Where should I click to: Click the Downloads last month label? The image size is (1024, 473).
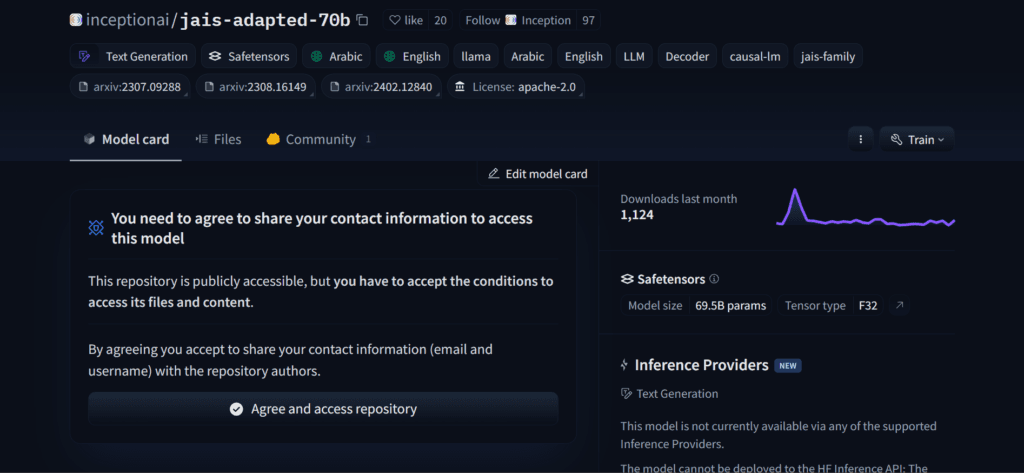[x=679, y=199]
